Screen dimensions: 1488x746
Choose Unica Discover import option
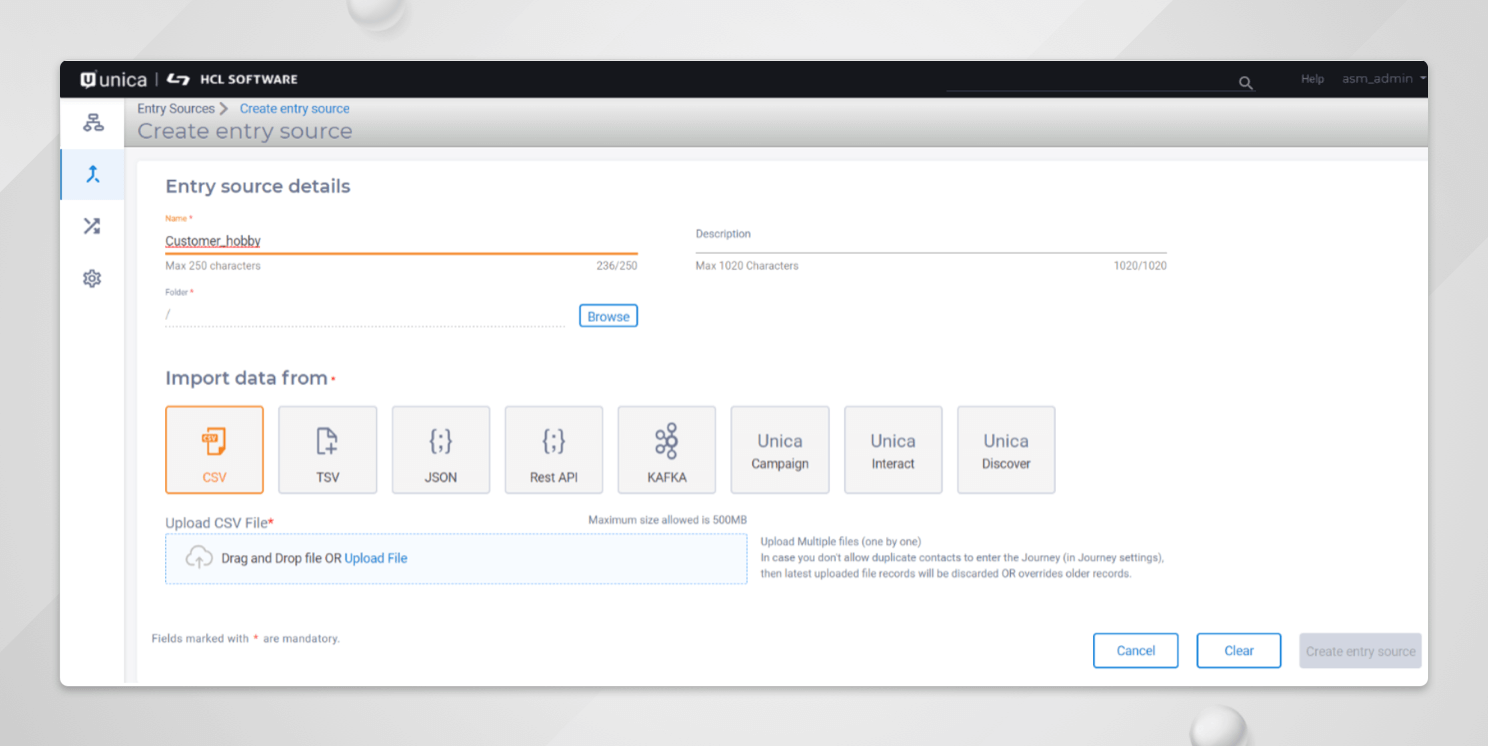pos(1005,449)
